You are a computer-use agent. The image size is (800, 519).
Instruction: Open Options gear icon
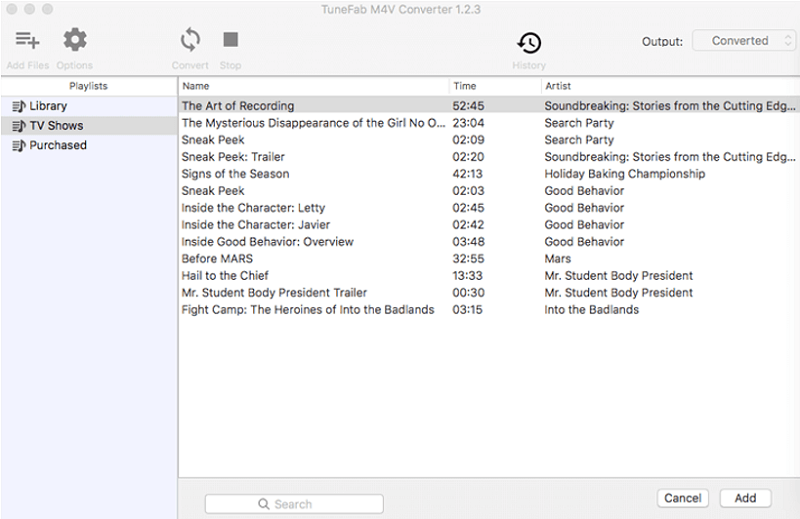pyautogui.click(x=75, y=40)
